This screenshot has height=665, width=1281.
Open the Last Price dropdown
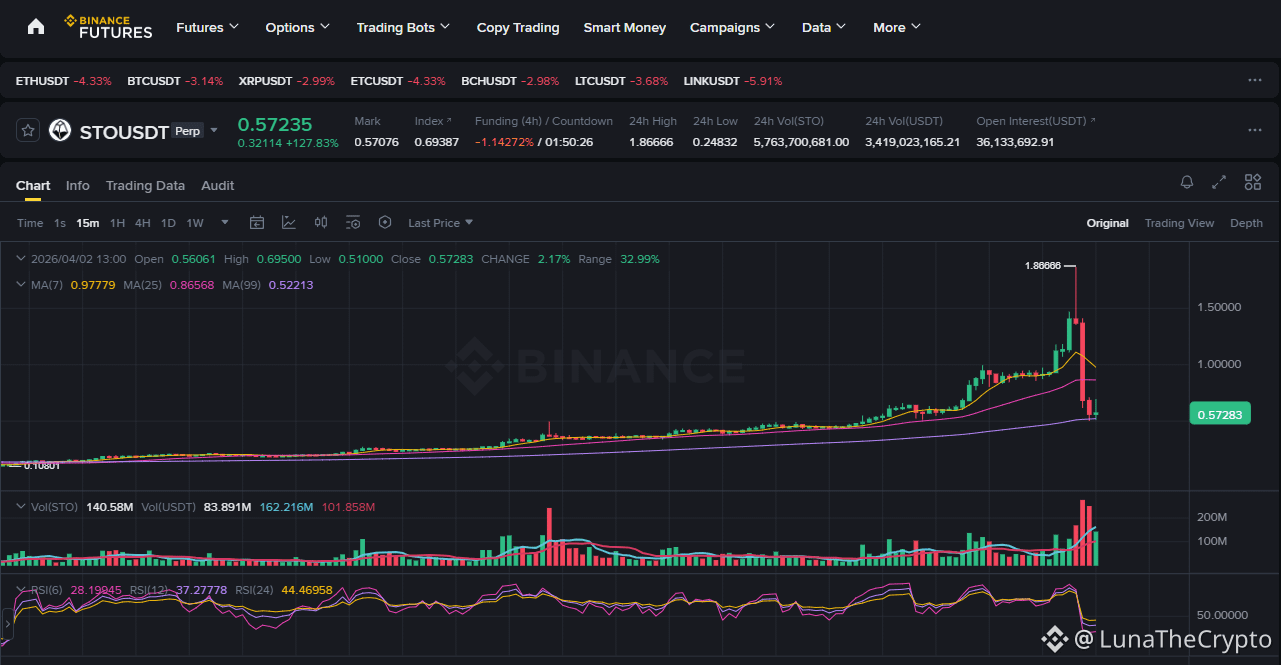(440, 223)
